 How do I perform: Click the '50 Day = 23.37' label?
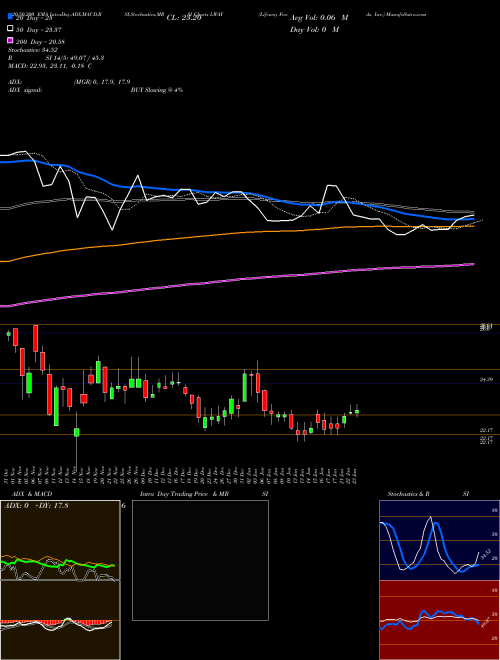click(40, 29)
